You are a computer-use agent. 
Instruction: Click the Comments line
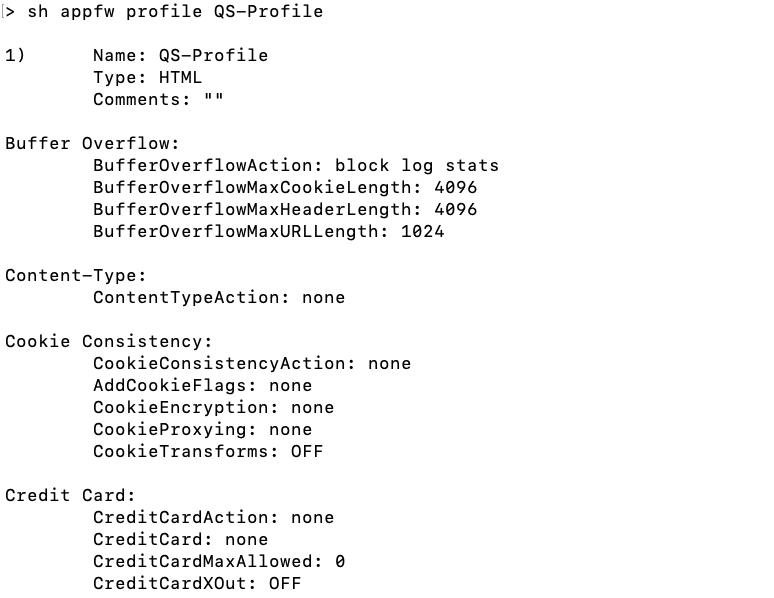coord(158,99)
